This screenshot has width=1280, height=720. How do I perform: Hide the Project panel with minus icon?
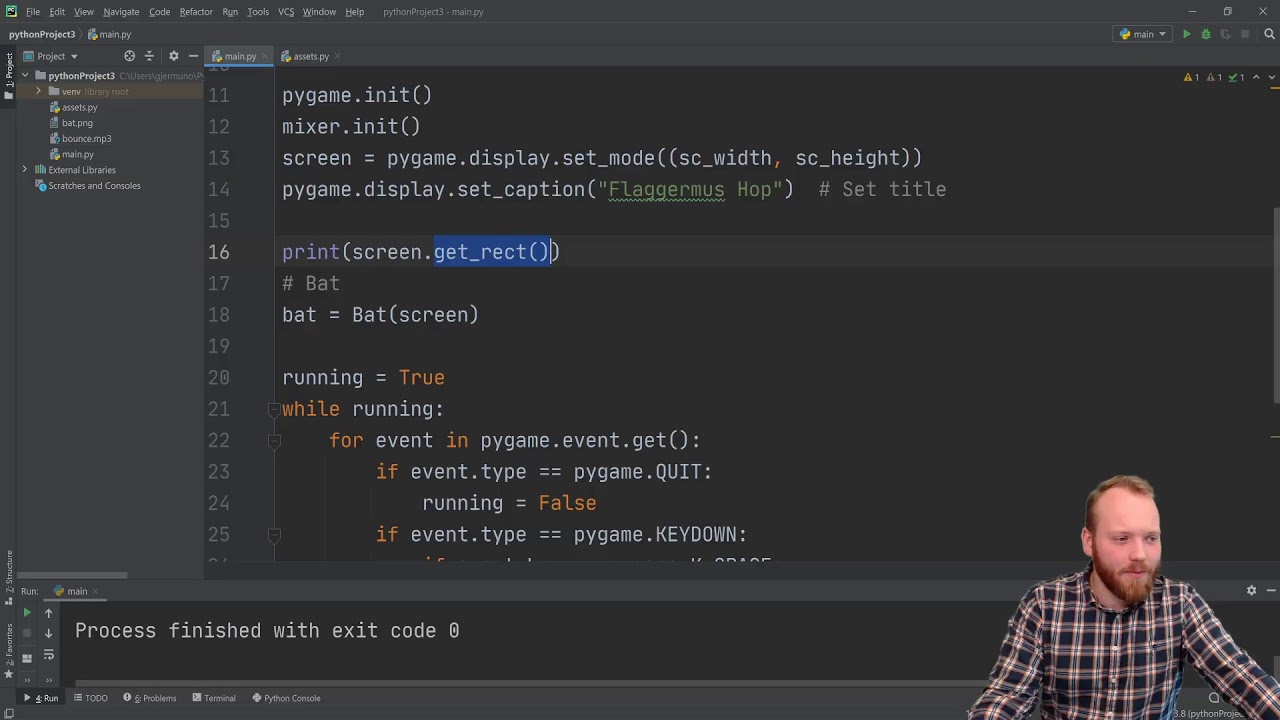pyautogui.click(x=193, y=56)
